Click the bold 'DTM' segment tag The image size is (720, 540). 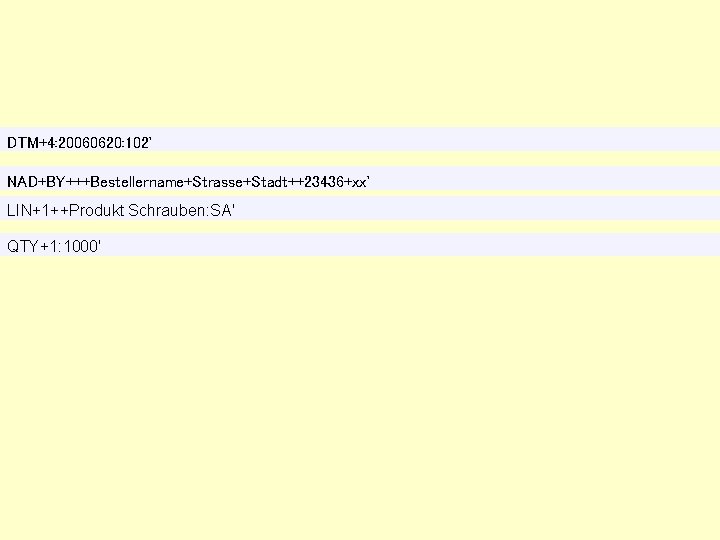(x=23, y=143)
